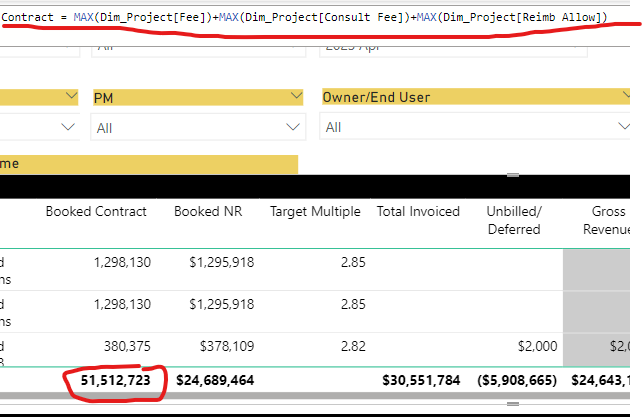Sort by Booked Contract column header
The height and width of the screenshot is (417, 642).
coord(96,211)
